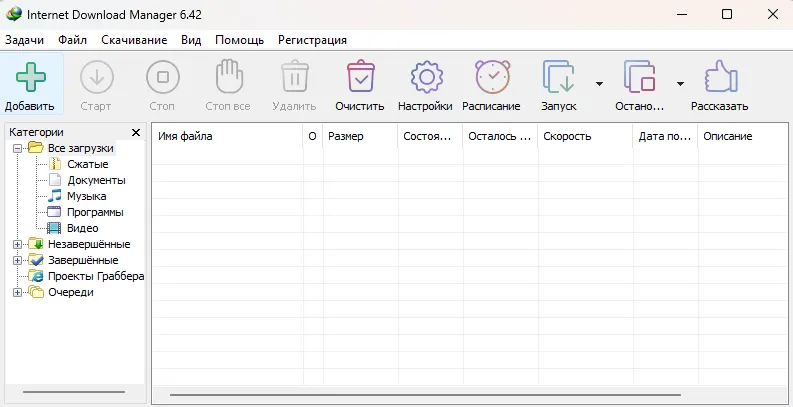The height and width of the screenshot is (407, 793).
Task: Click the Стоп все hand icon
Action: (x=229, y=76)
